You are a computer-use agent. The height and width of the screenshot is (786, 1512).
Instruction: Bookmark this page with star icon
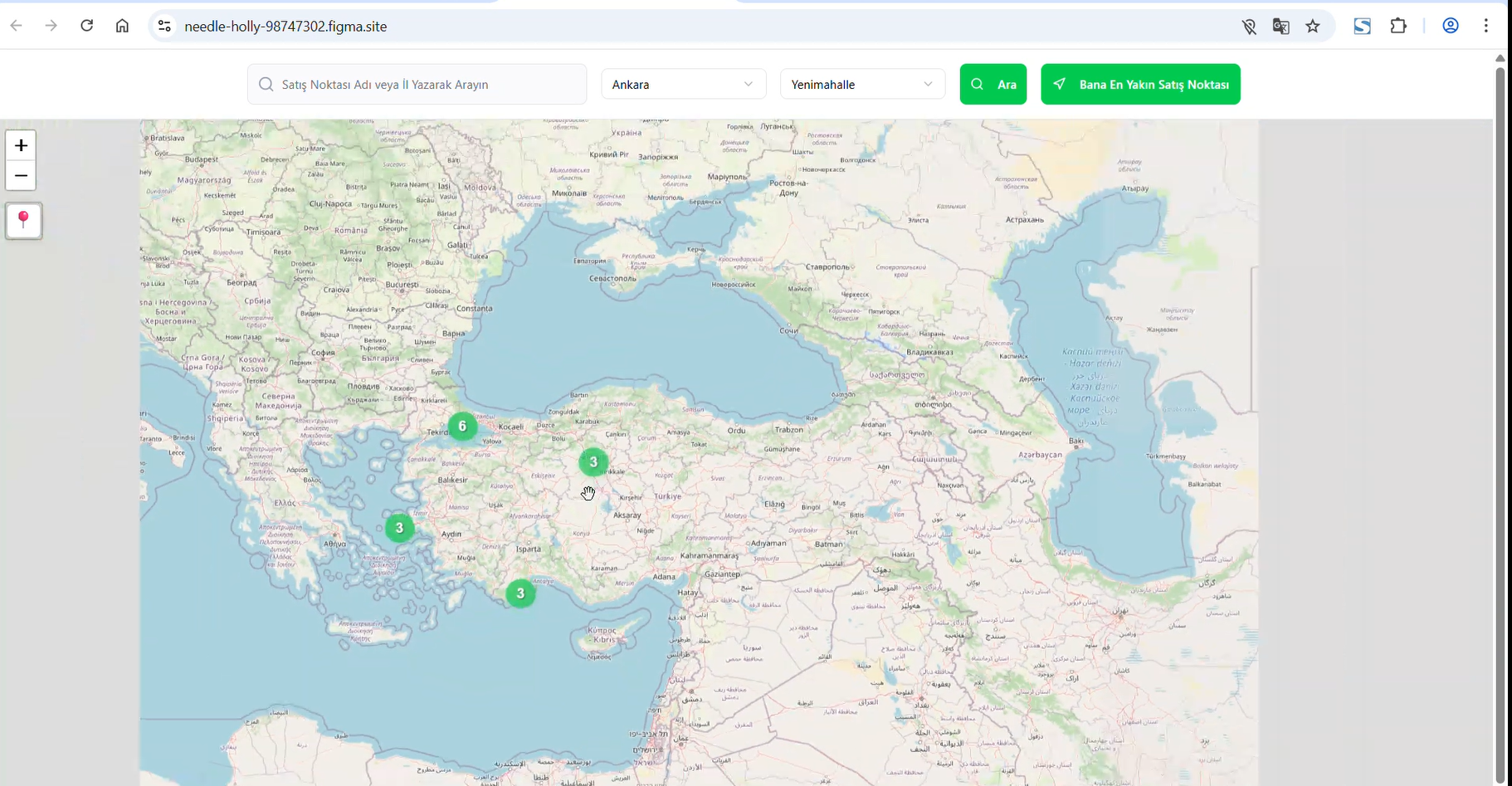point(1313,27)
